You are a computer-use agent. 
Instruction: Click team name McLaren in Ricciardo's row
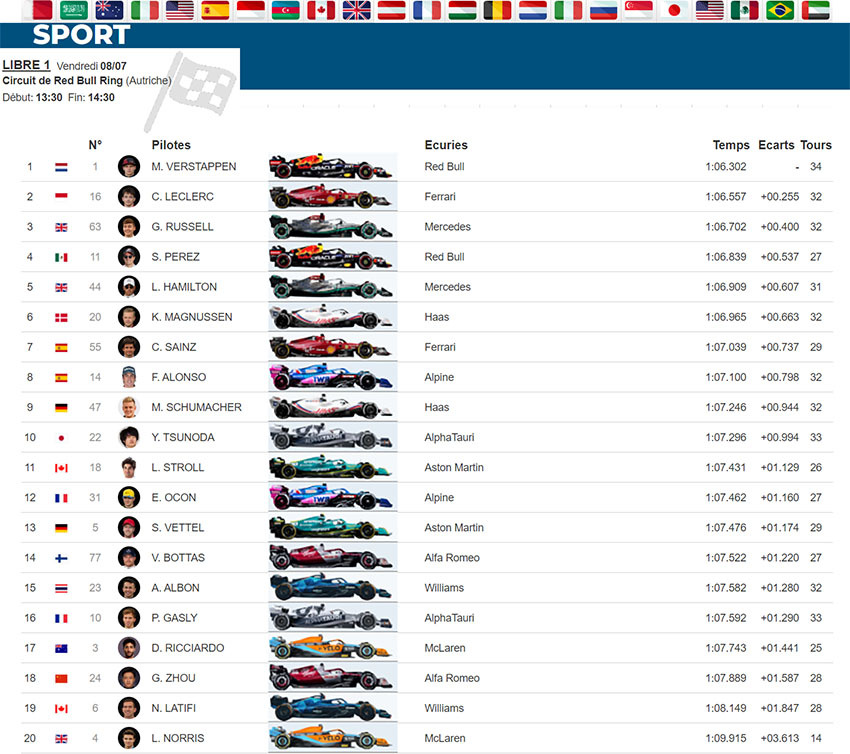coord(445,648)
